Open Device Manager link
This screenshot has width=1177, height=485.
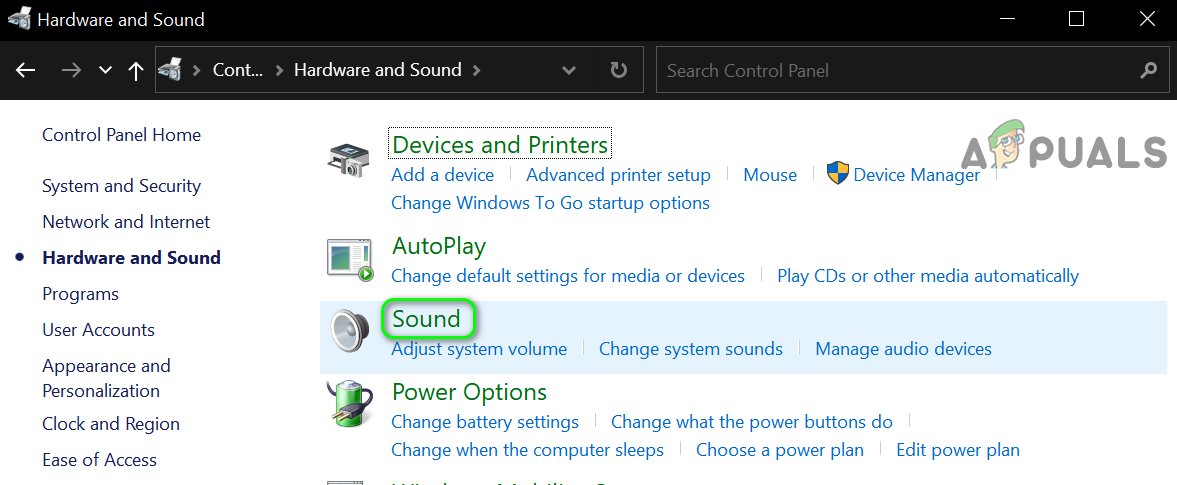point(916,175)
